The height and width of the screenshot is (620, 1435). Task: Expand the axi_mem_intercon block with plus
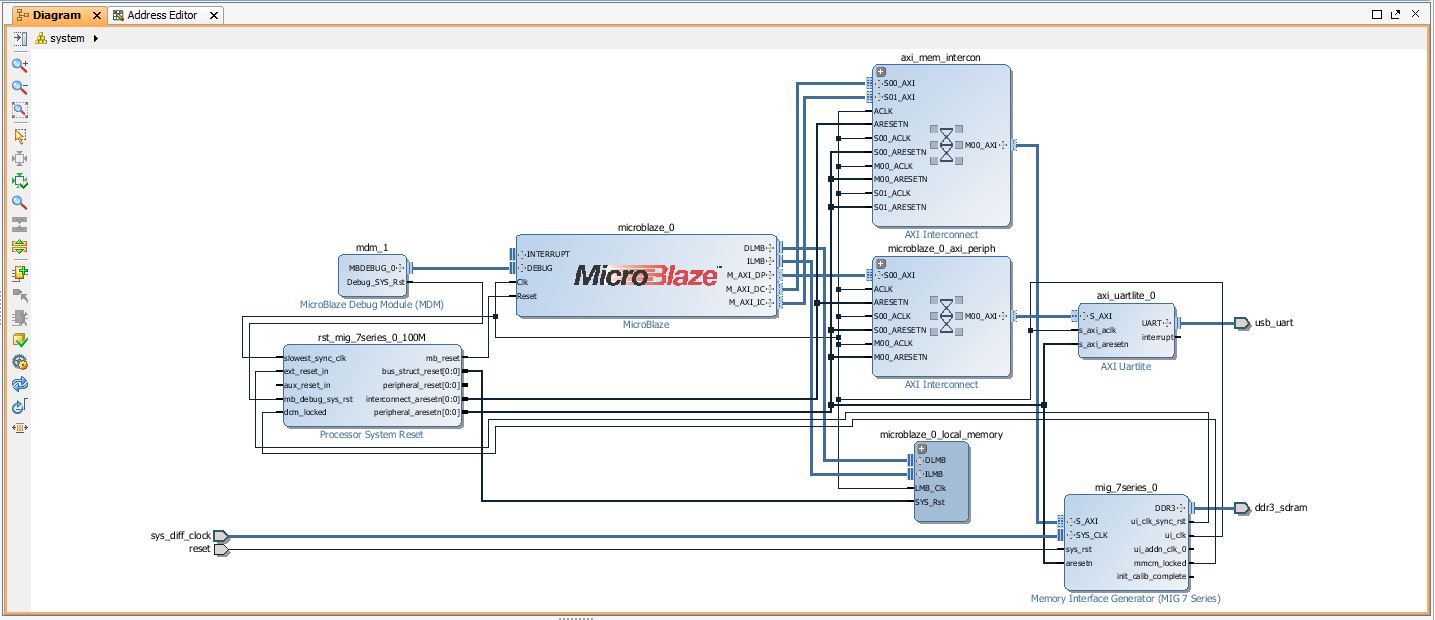coord(881,72)
